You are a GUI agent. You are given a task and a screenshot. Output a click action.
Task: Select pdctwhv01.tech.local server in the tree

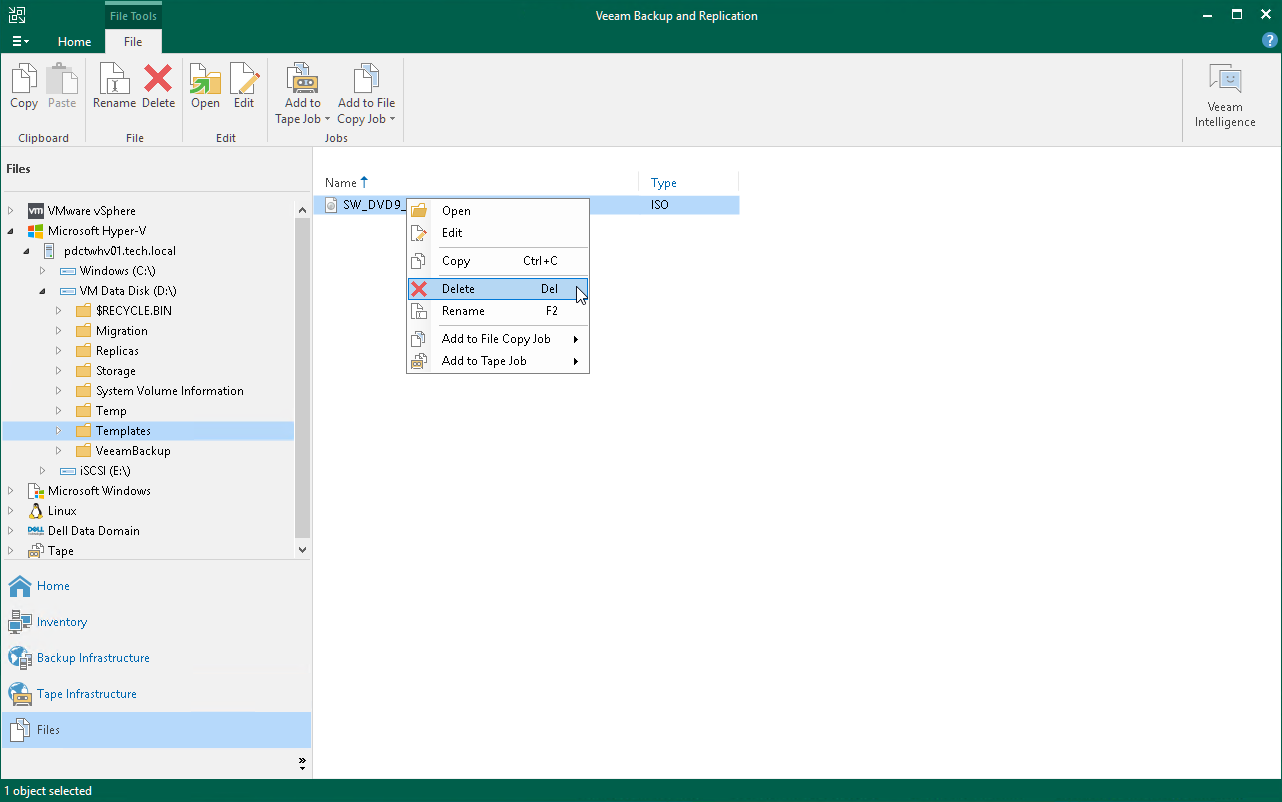(x=120, y=251)
